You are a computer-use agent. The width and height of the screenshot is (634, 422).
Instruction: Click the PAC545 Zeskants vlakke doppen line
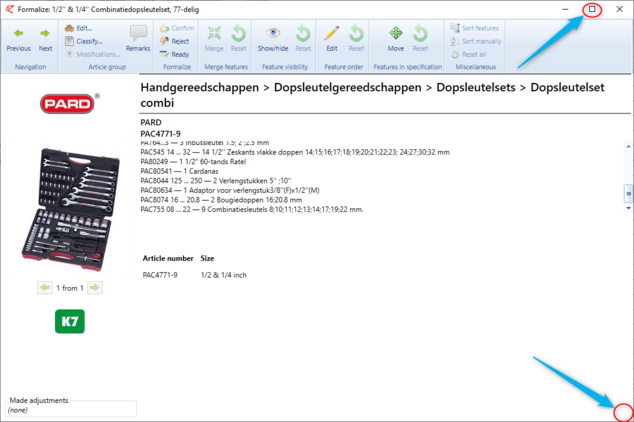pos(295,152)
